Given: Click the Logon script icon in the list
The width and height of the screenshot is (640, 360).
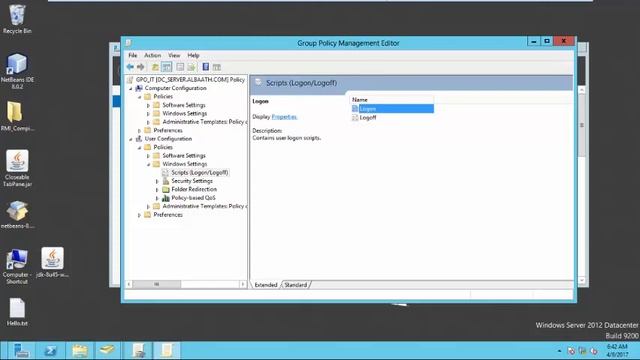Looking at the screenshot, I should [x=355, y=109].
